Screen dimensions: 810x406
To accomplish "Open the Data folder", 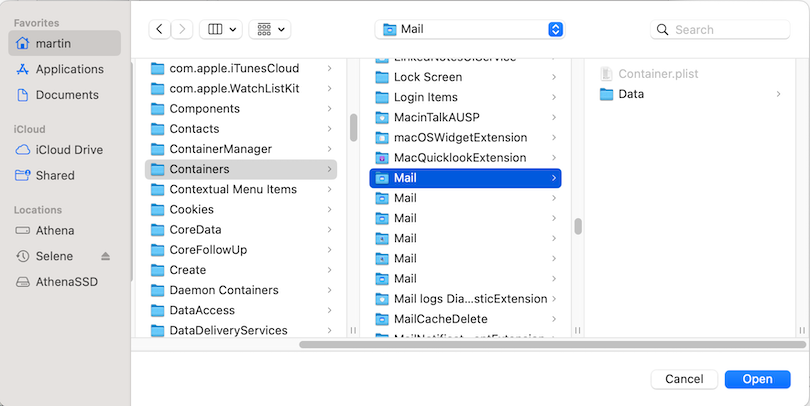I will coord(691,94).
